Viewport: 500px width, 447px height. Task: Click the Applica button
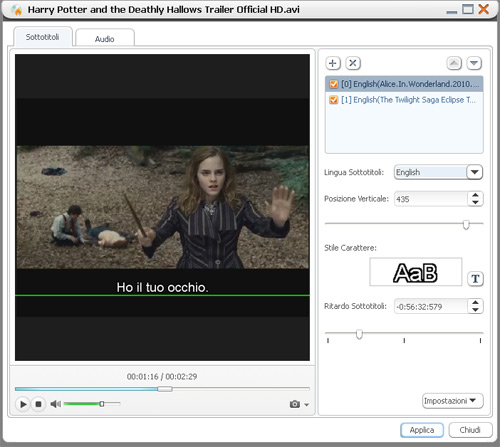(x=422, y=430)
